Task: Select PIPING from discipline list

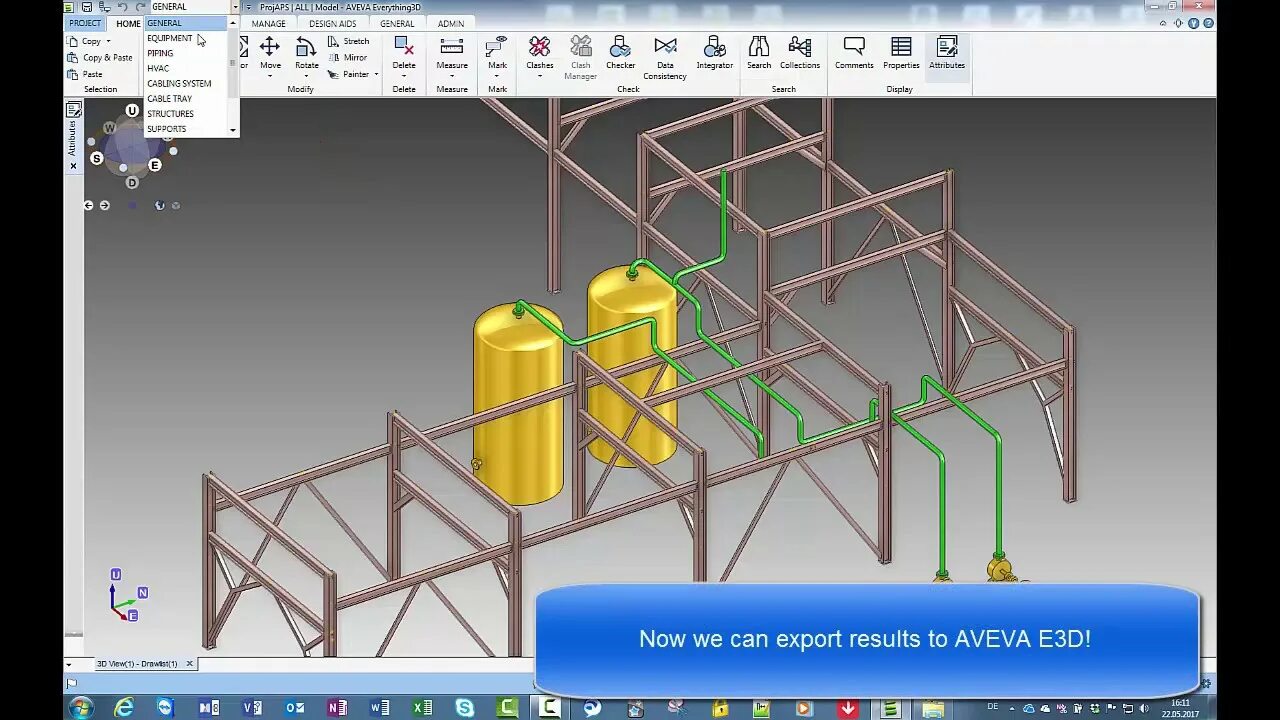Action: click(186, 53)
